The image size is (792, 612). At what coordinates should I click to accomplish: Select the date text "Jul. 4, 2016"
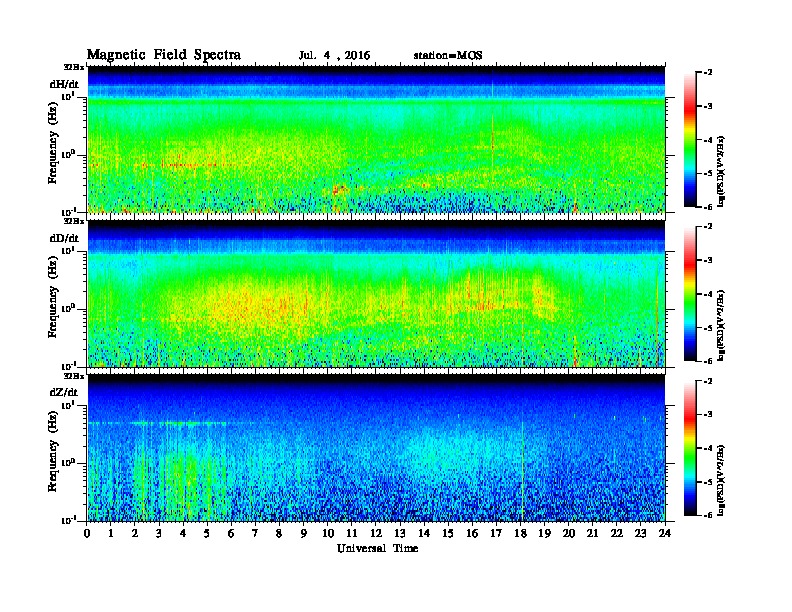(x=334, y=56)
